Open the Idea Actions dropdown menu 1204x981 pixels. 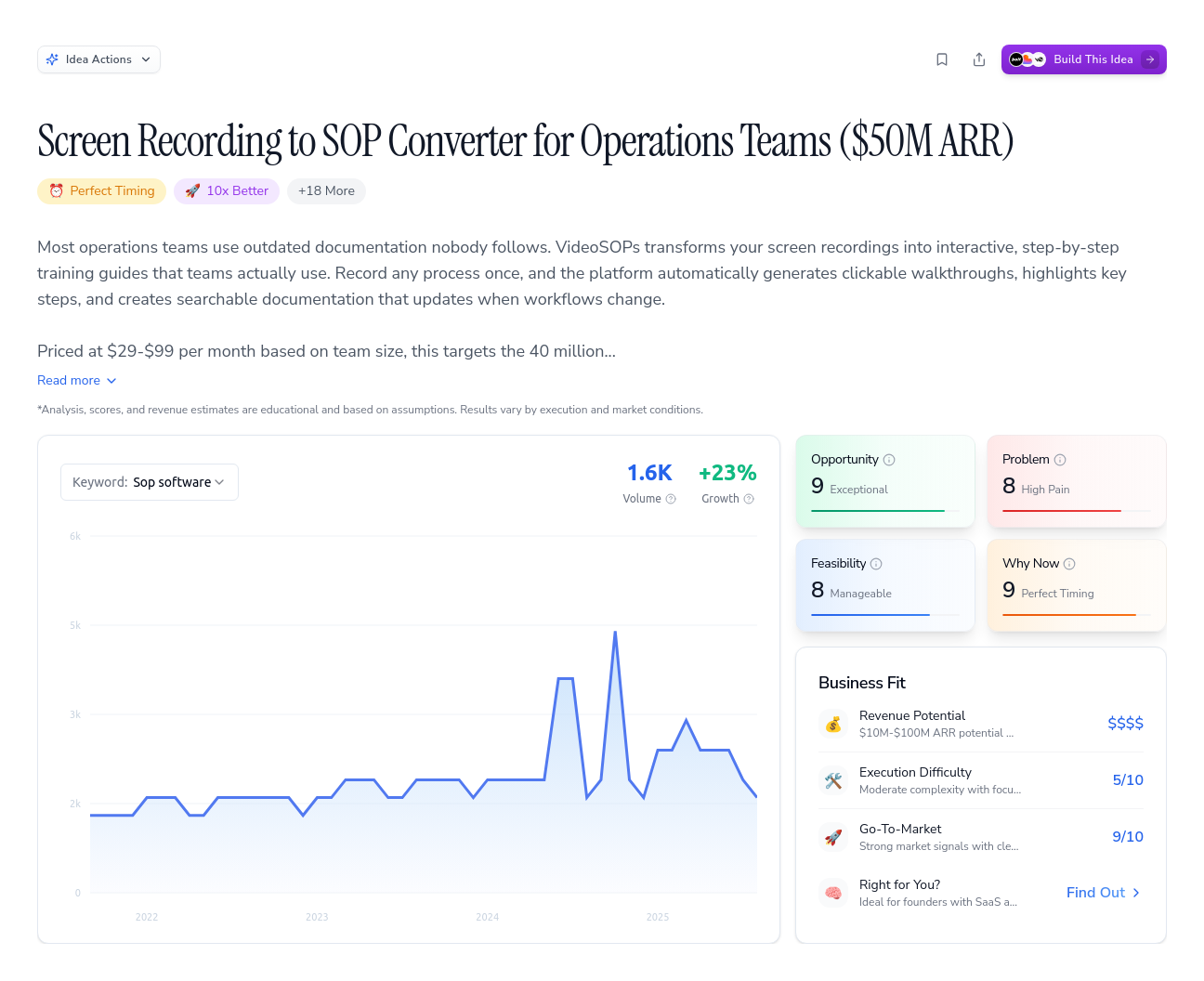click(x=98, y=59)
